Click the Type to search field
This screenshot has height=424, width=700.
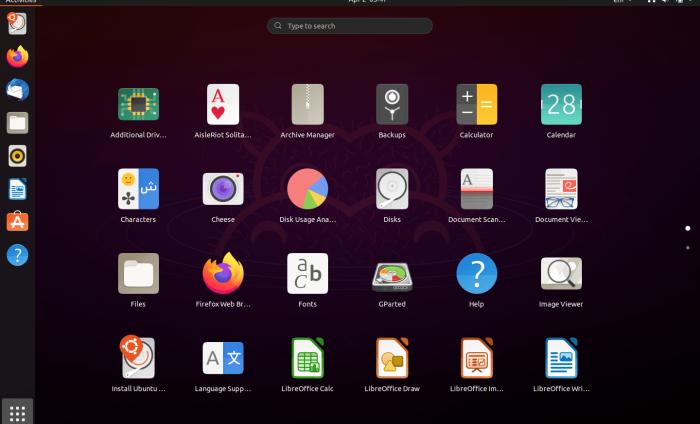[x=350, y=26]
